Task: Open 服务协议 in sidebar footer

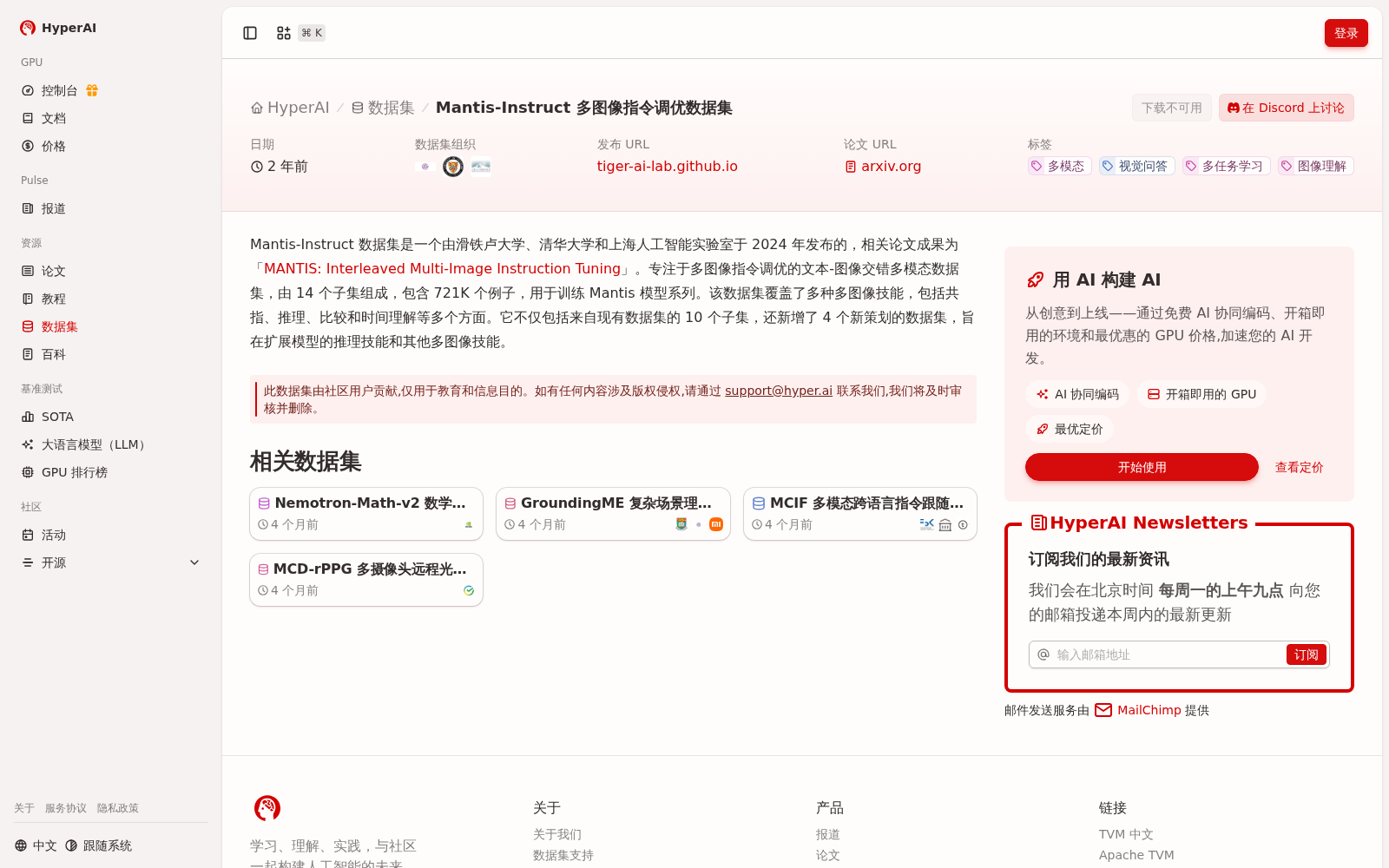Action: coord(66,808)
